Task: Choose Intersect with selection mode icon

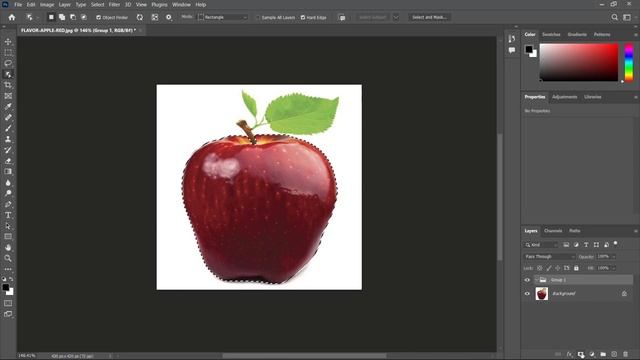Action: [x=84, y=17]
